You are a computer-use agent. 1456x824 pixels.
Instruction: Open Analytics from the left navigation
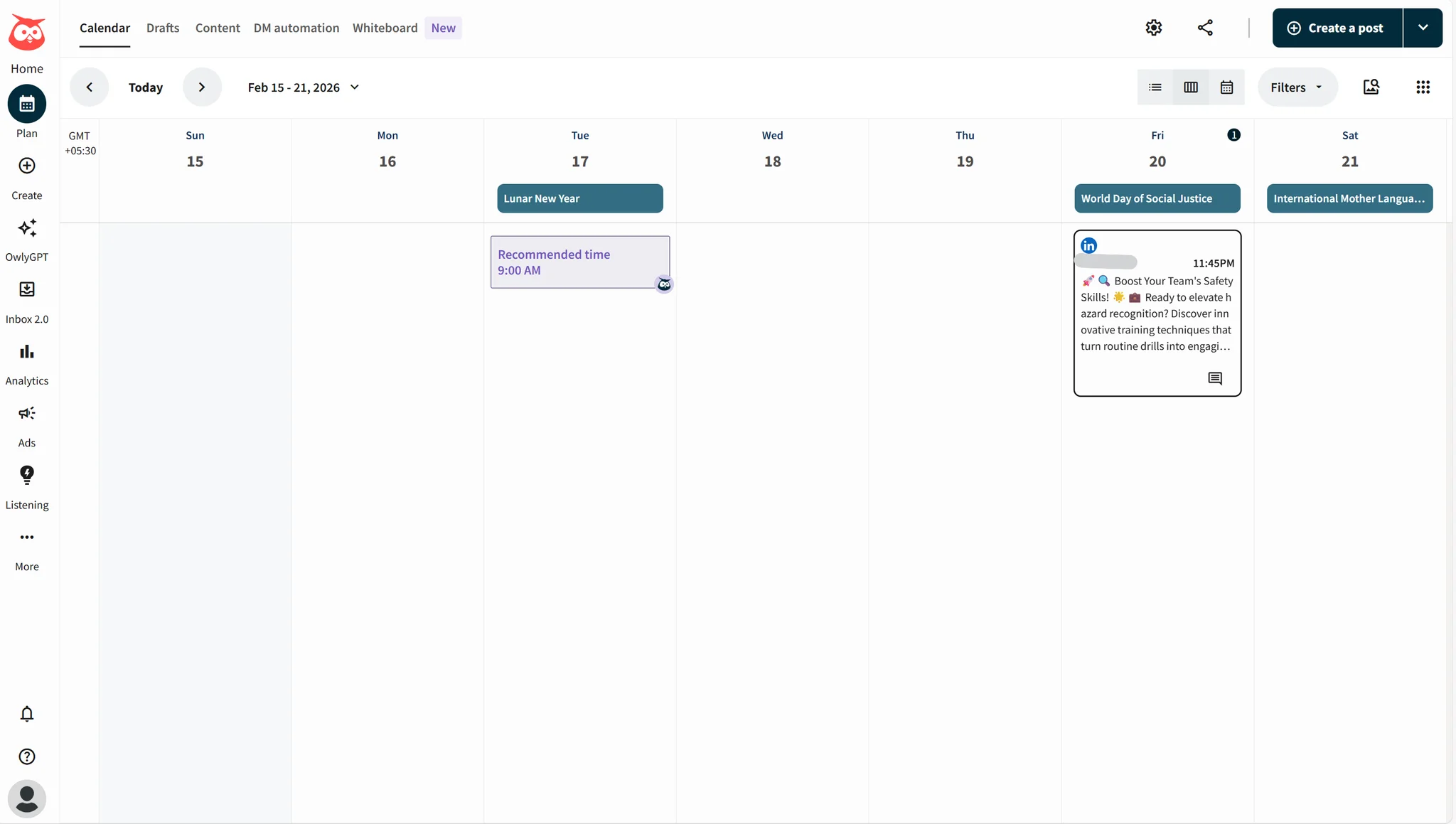coord(27,363)
